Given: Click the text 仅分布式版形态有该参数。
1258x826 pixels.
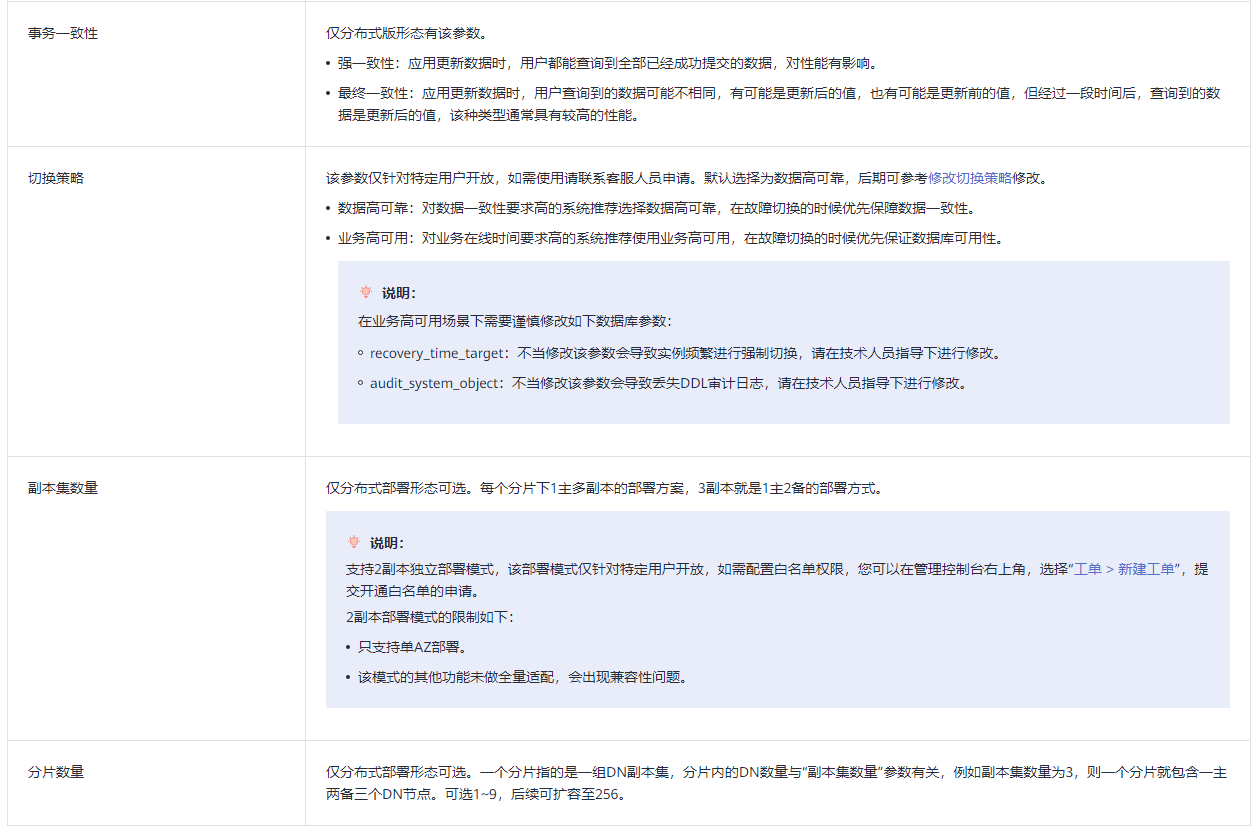Looking at the screenshot, I should click(x=406, y=33).
